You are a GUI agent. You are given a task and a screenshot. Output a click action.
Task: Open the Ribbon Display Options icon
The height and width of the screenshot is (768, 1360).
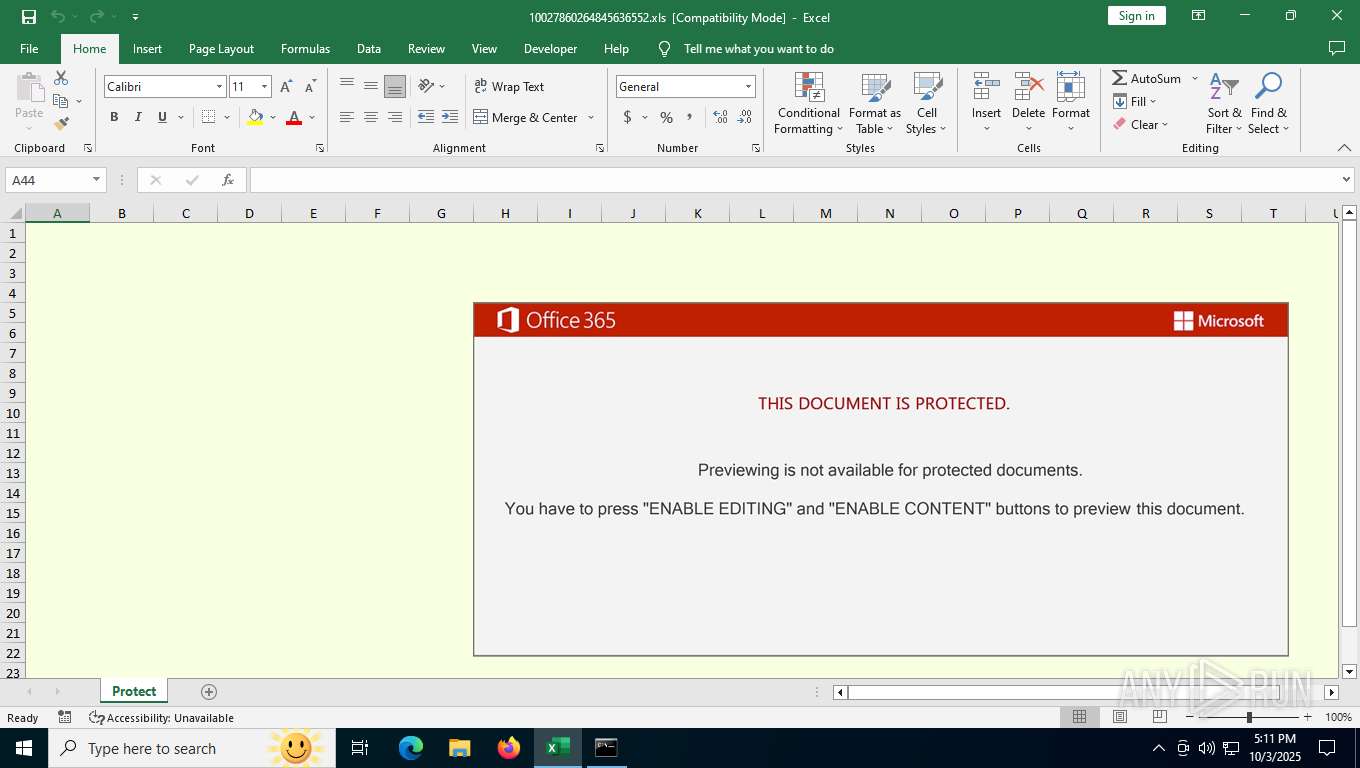pyautogui.click(x=1198, y=16)
